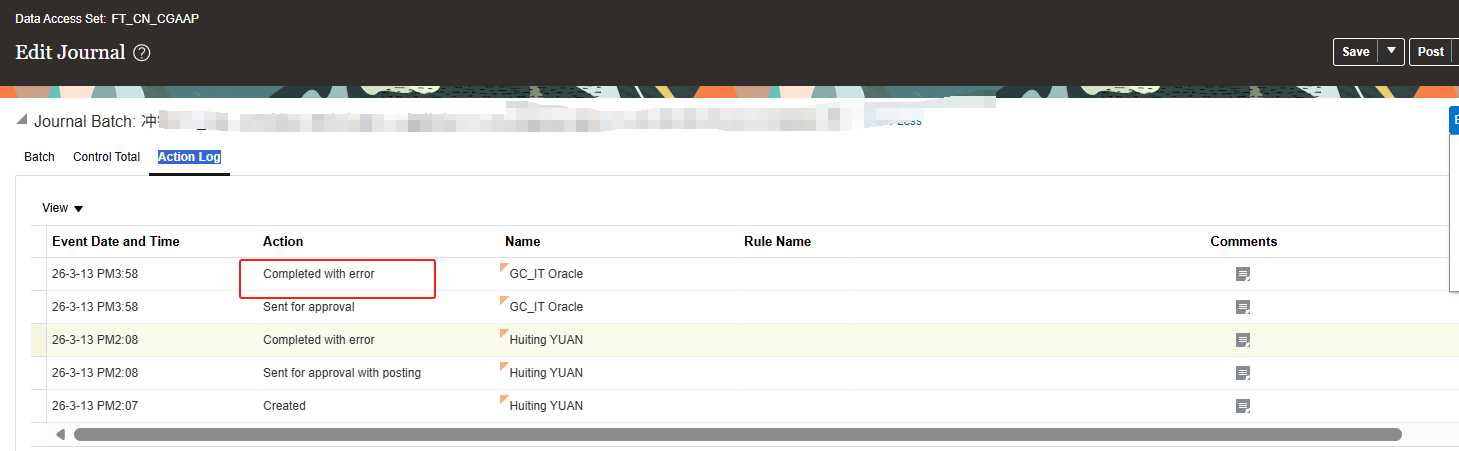Click the Comments column header

1243,241
